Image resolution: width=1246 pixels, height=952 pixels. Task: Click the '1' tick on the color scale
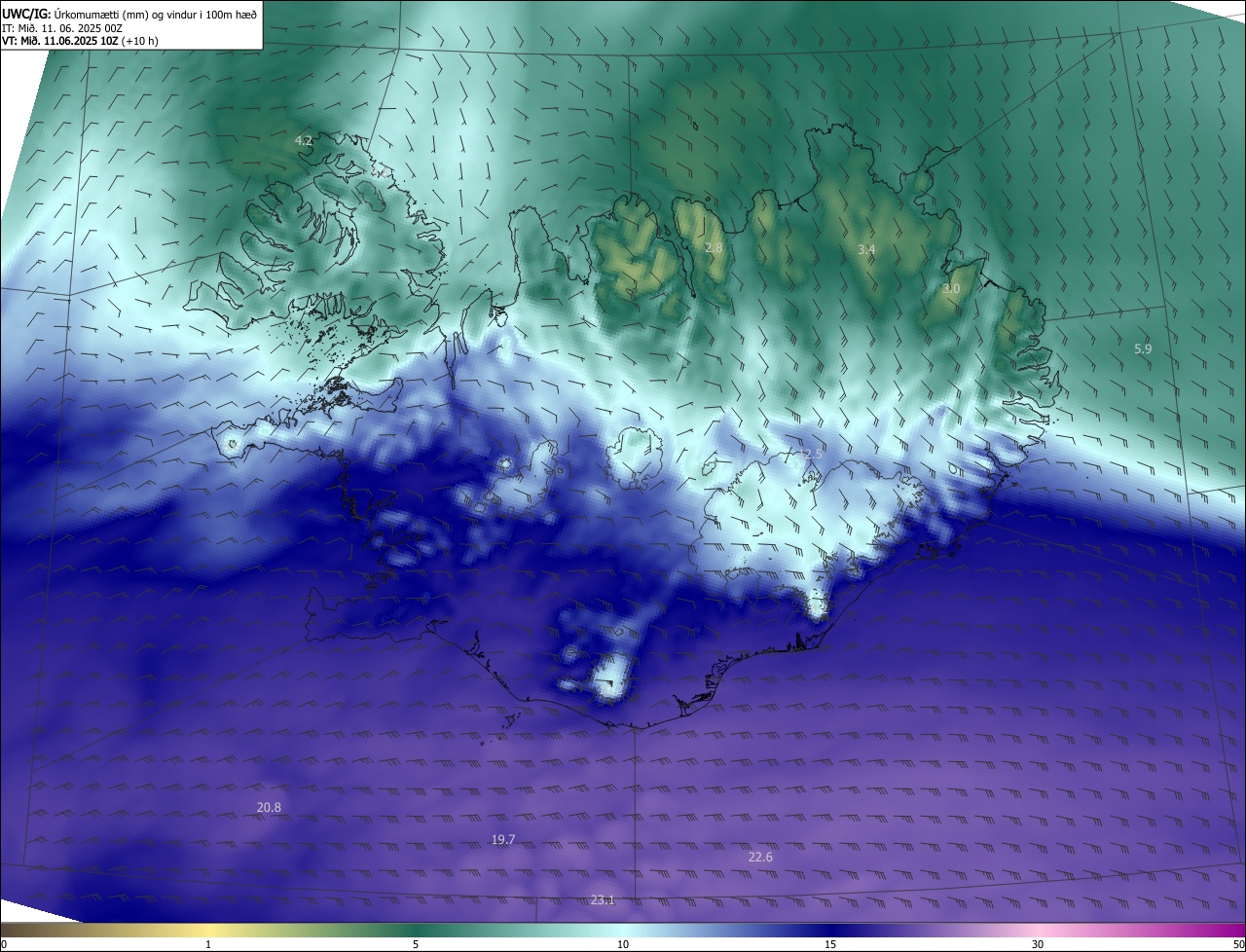[x=208, y=944]
